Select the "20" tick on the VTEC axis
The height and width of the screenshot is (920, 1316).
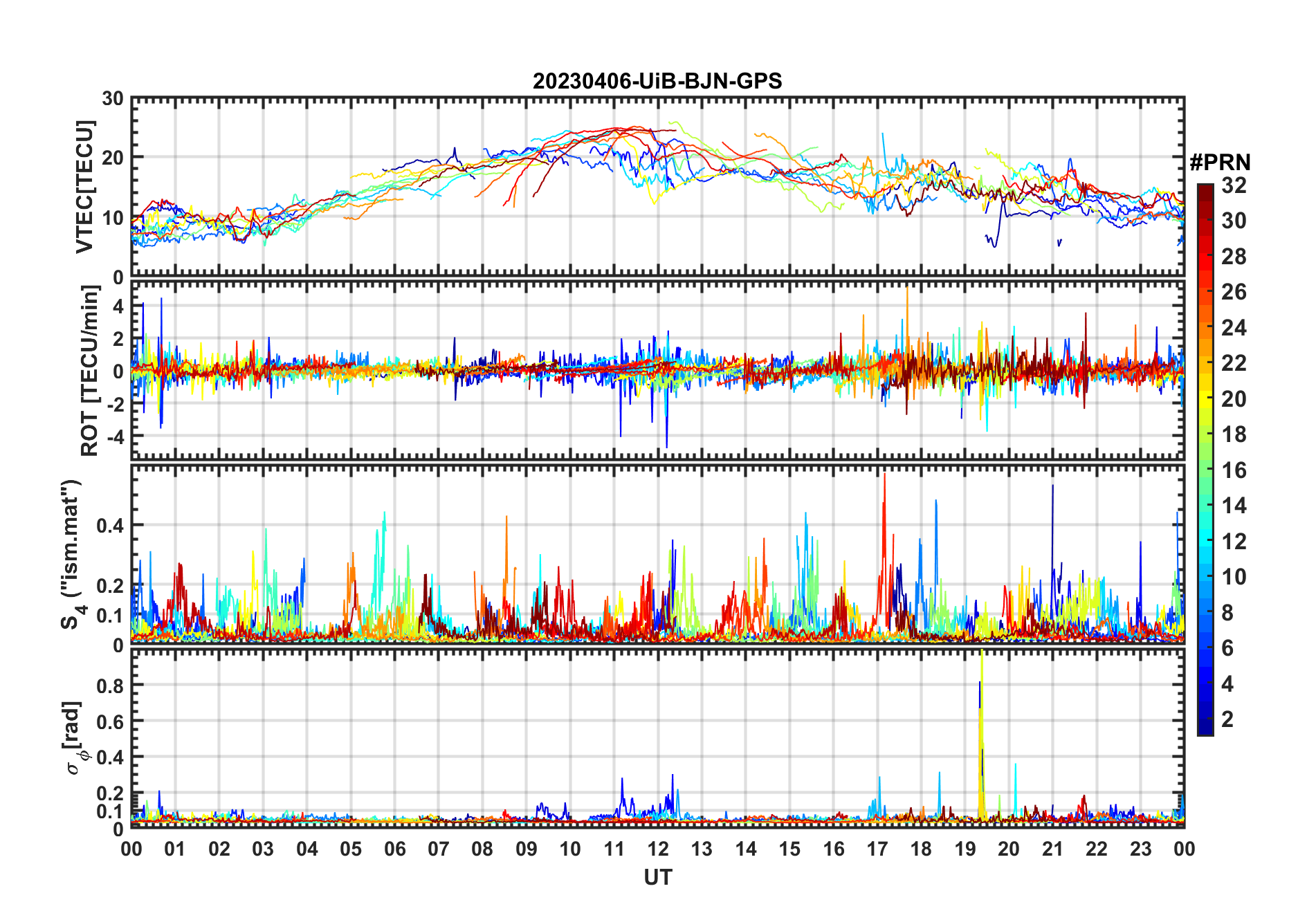tap(113, 158)
